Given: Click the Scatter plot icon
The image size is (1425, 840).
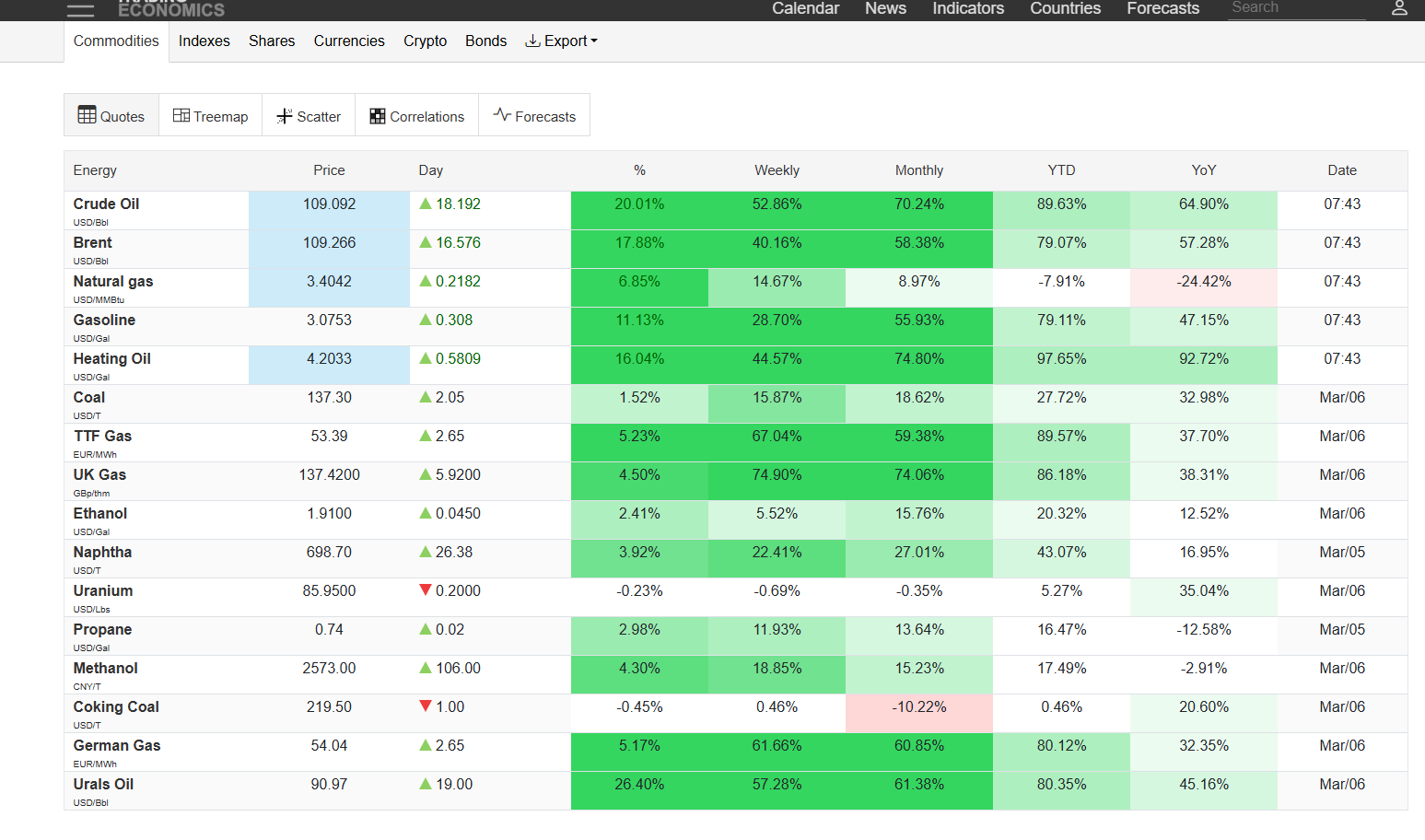Looking at the screenshot, I should point(285,116).
